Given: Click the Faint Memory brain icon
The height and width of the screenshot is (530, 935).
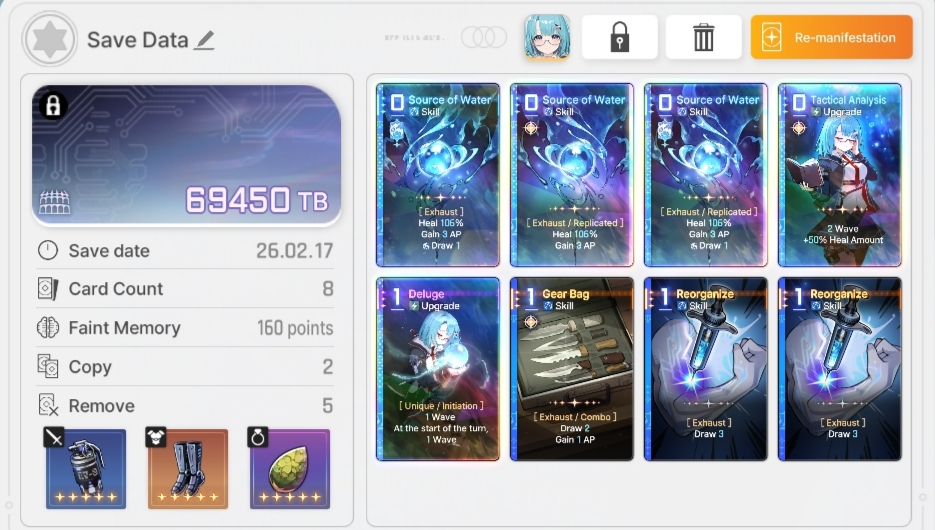Looking at the screenshot, I should (48, 328).
